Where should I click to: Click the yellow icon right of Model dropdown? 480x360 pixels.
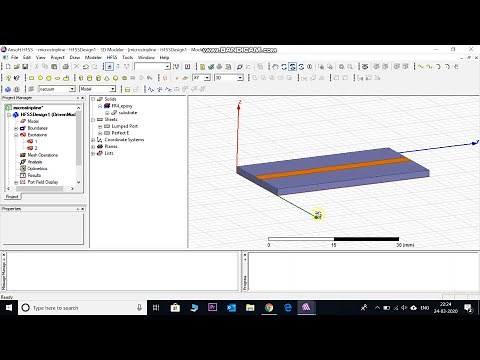(127, 89)
